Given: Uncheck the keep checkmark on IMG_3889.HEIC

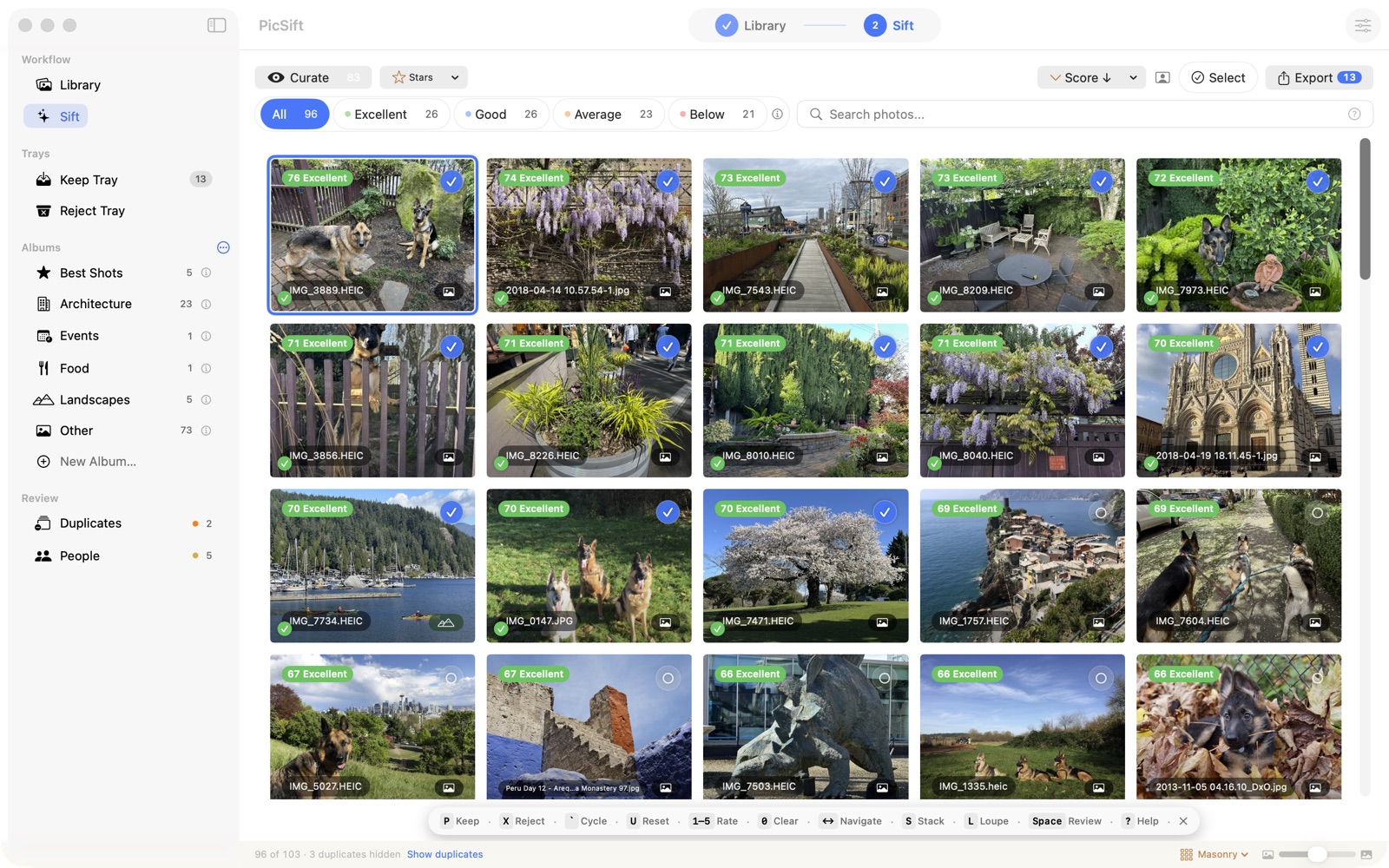Looking at the screenshot, I should 451,181.
